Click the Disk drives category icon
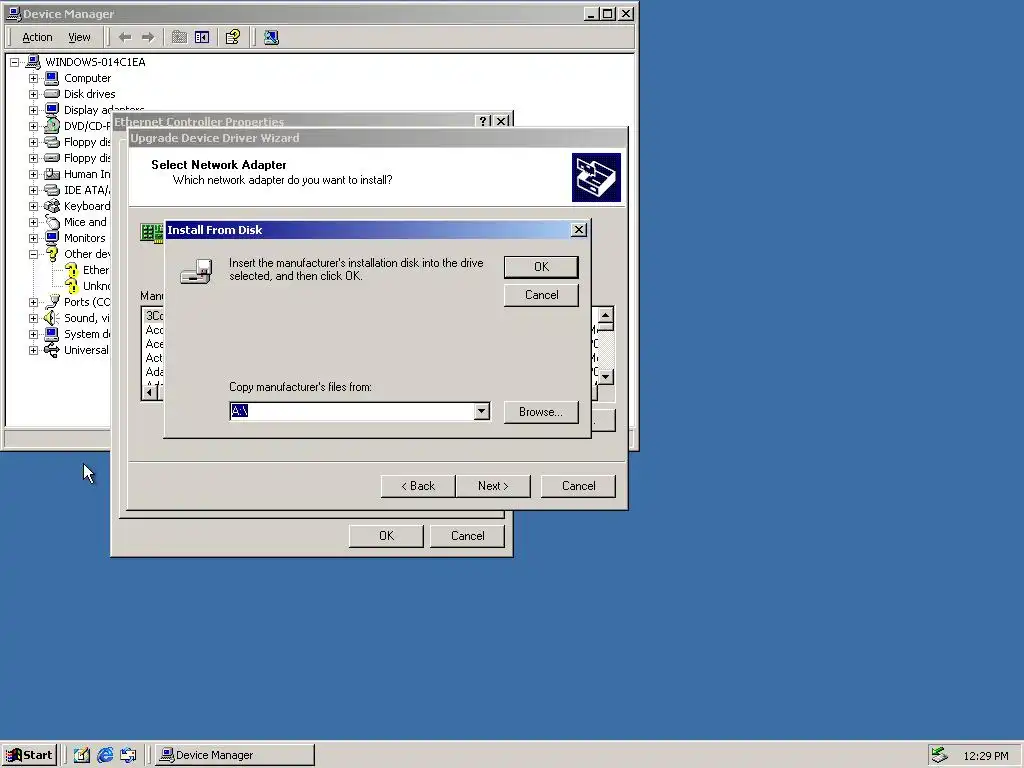The height and width of the screenshot is (768, 1024). pos(52,94)
